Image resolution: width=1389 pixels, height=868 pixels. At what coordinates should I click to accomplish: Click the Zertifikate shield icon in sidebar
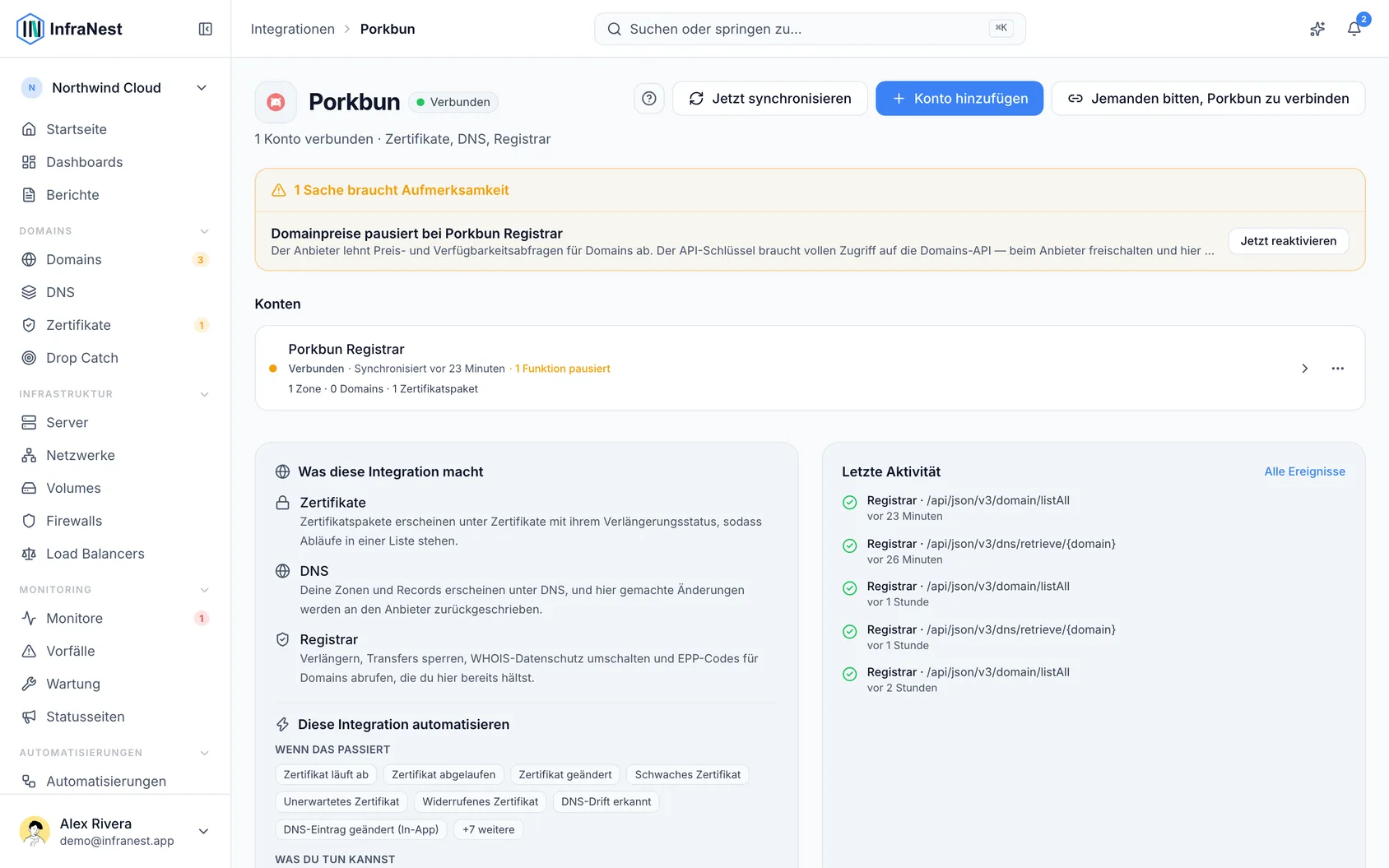29,325
